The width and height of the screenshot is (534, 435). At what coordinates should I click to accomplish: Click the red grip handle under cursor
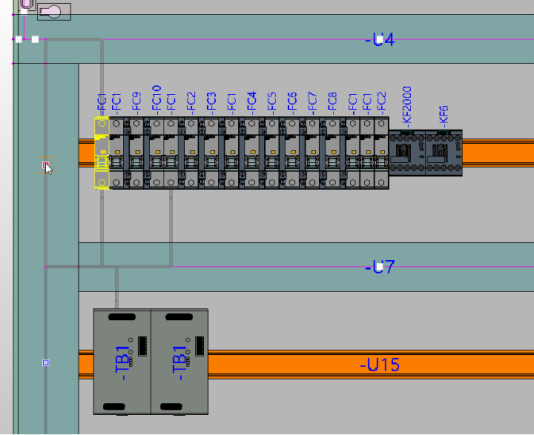click(x=45, y=165)
